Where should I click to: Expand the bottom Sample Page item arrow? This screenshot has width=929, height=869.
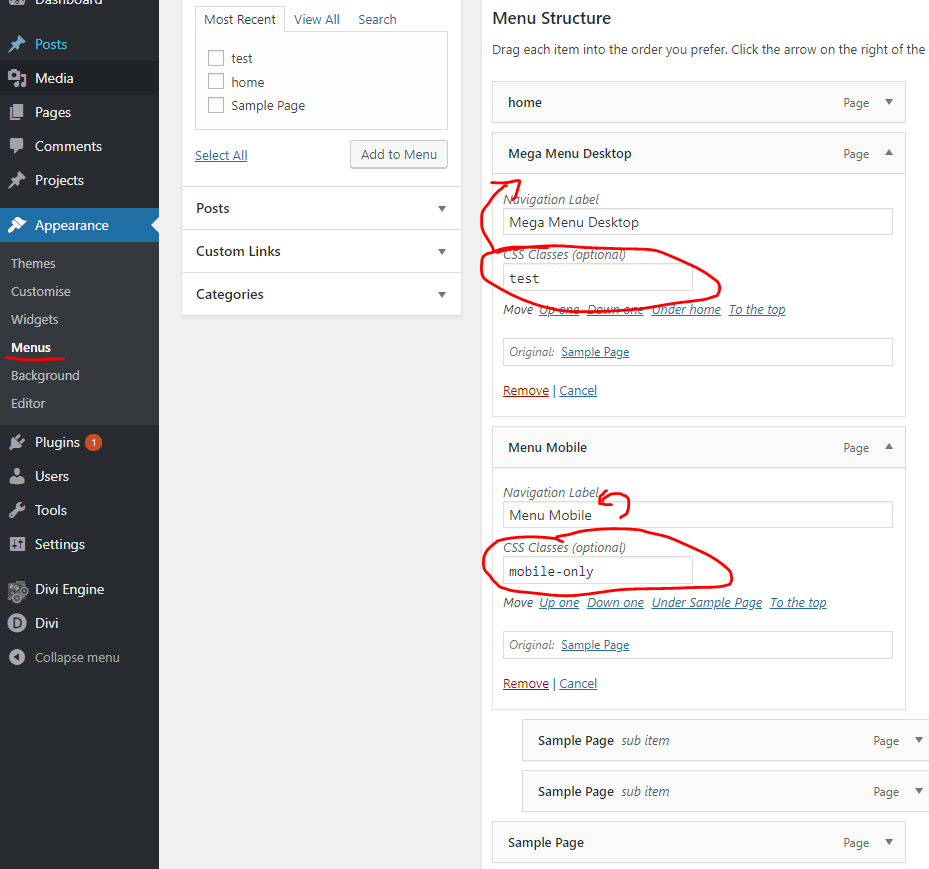(x=889, y=842)
